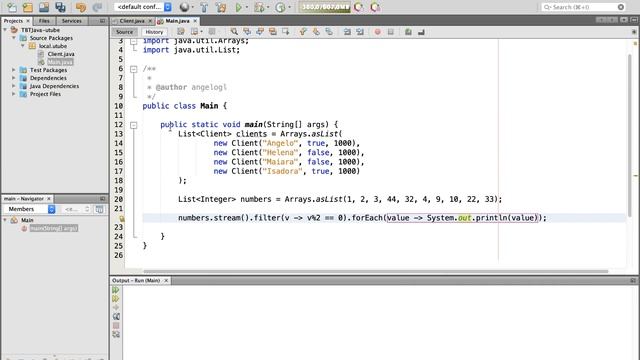The height and width of the screenshot is (360, 640).
Task: Collapse the TBTJava-utube project node
Action: point(5,30)
